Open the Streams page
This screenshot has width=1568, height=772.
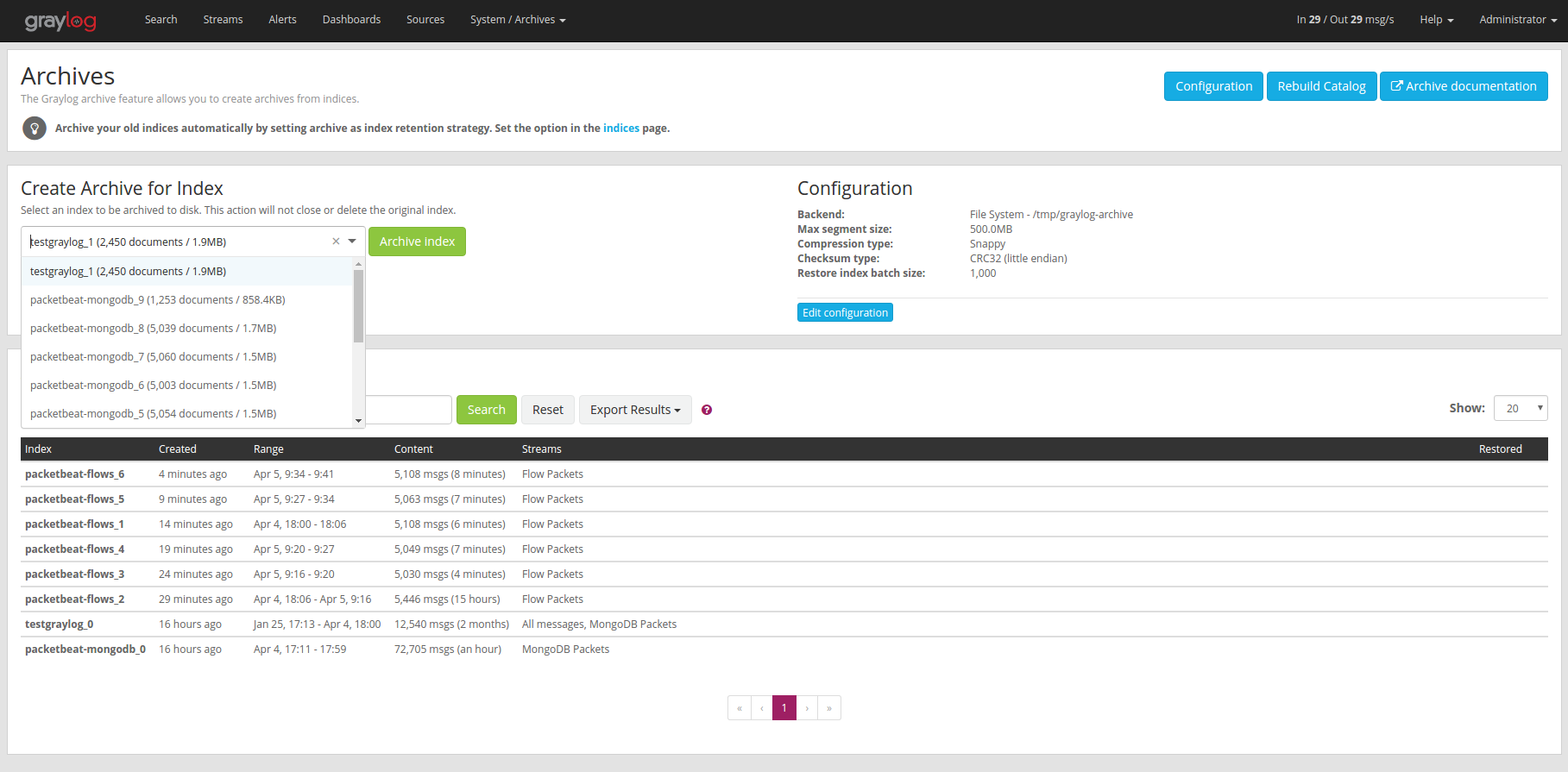[223, 20]
